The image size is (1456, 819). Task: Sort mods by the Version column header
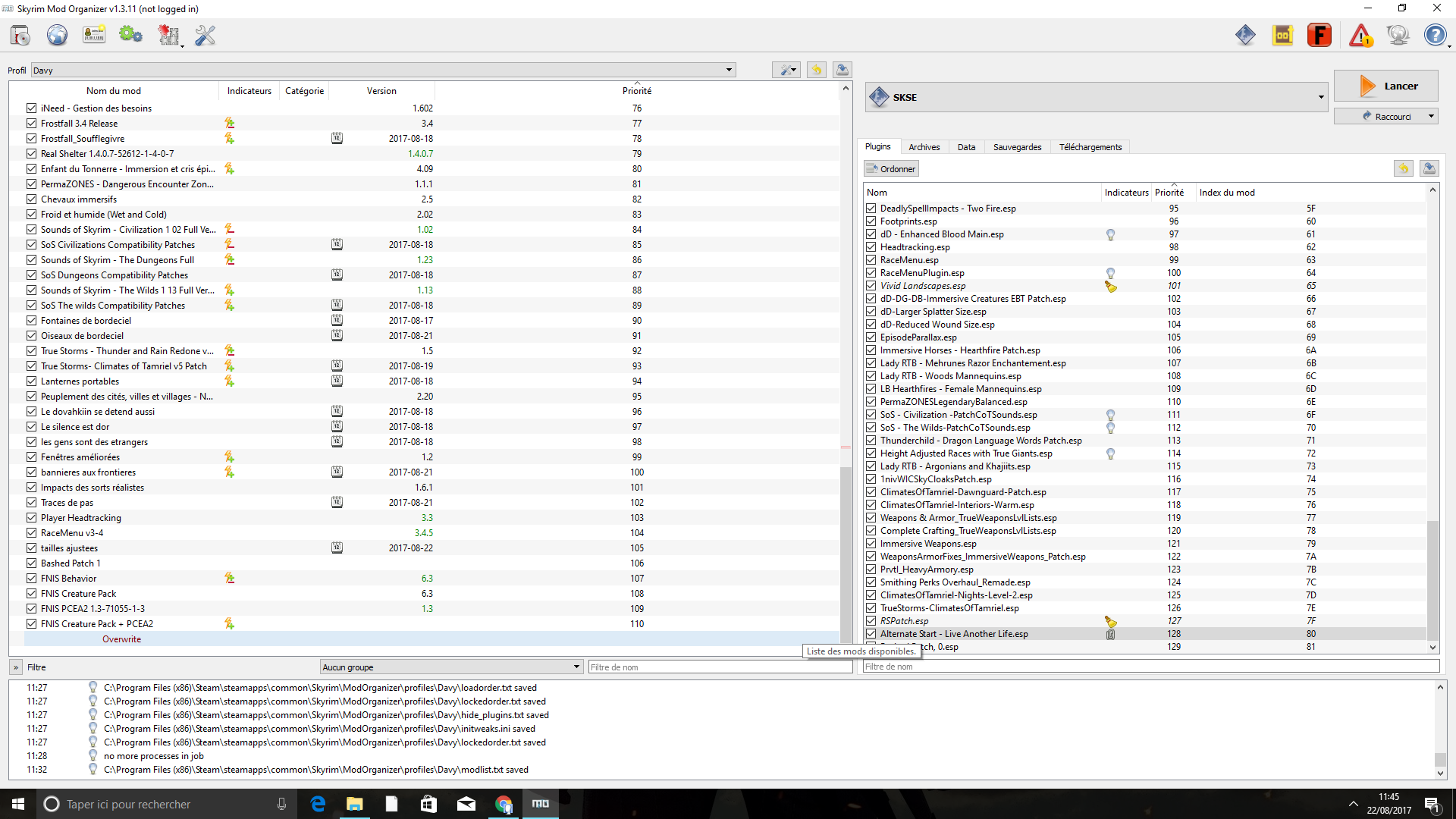pyautogui.click(x=381, y=90)
